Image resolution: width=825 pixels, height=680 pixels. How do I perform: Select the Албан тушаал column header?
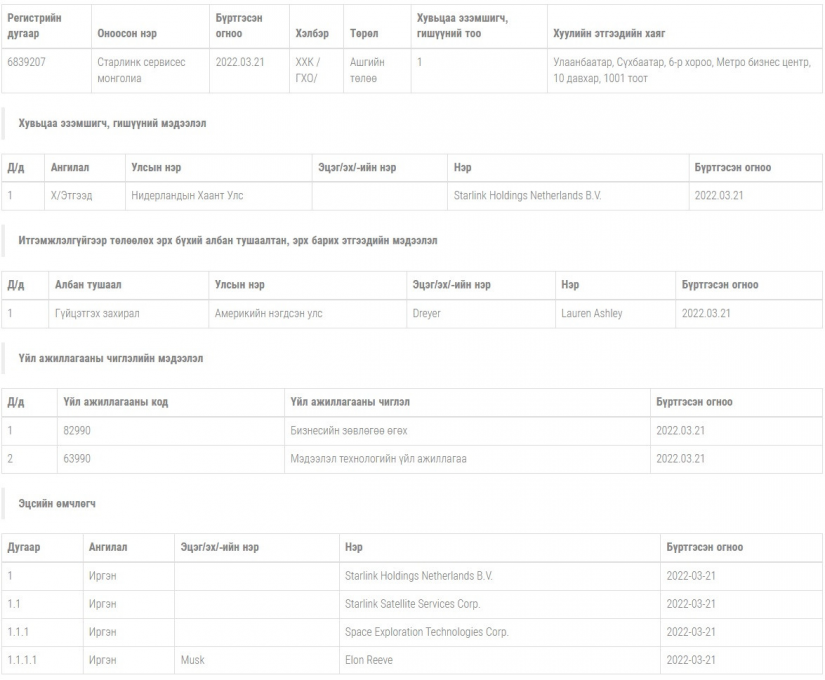[88, 285]
